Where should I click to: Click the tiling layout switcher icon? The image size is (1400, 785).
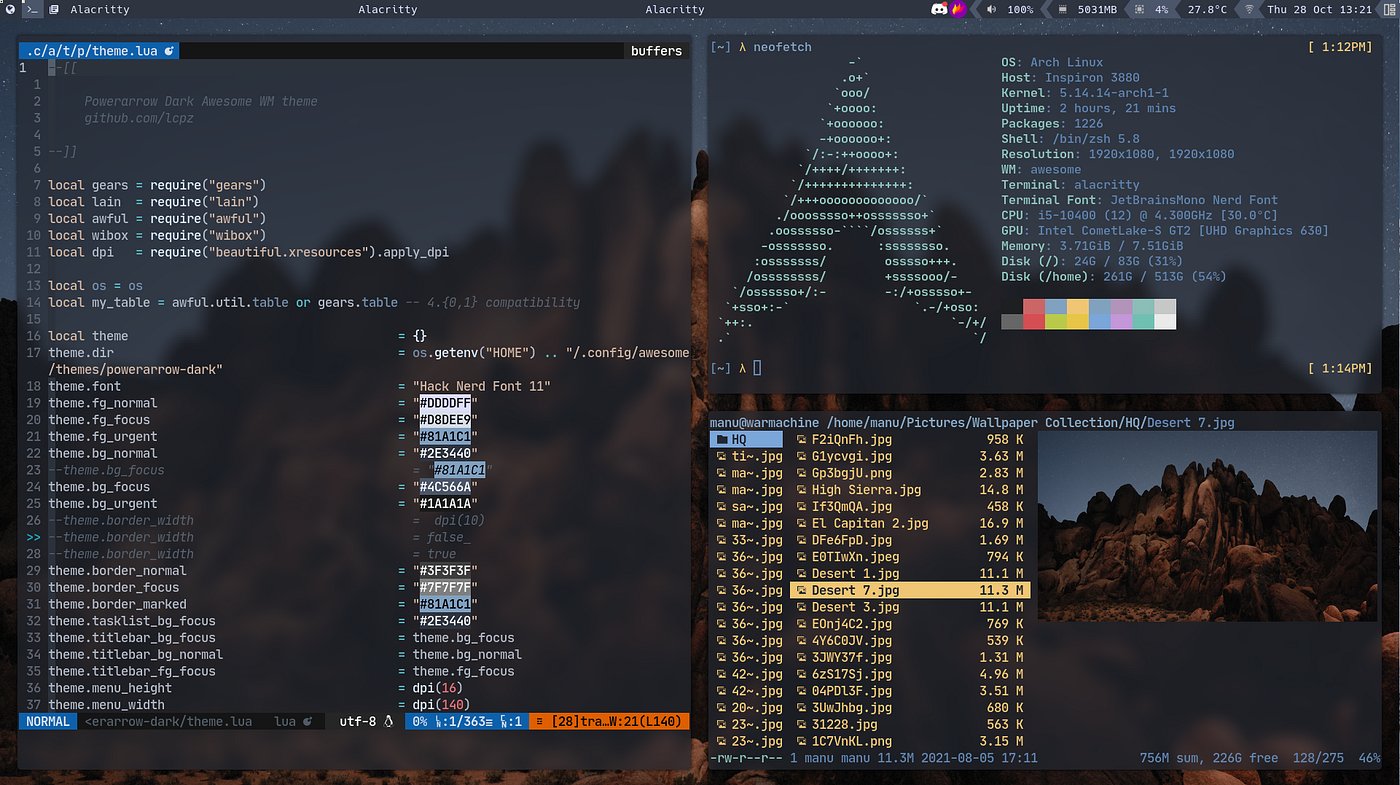click(1389, 9)
